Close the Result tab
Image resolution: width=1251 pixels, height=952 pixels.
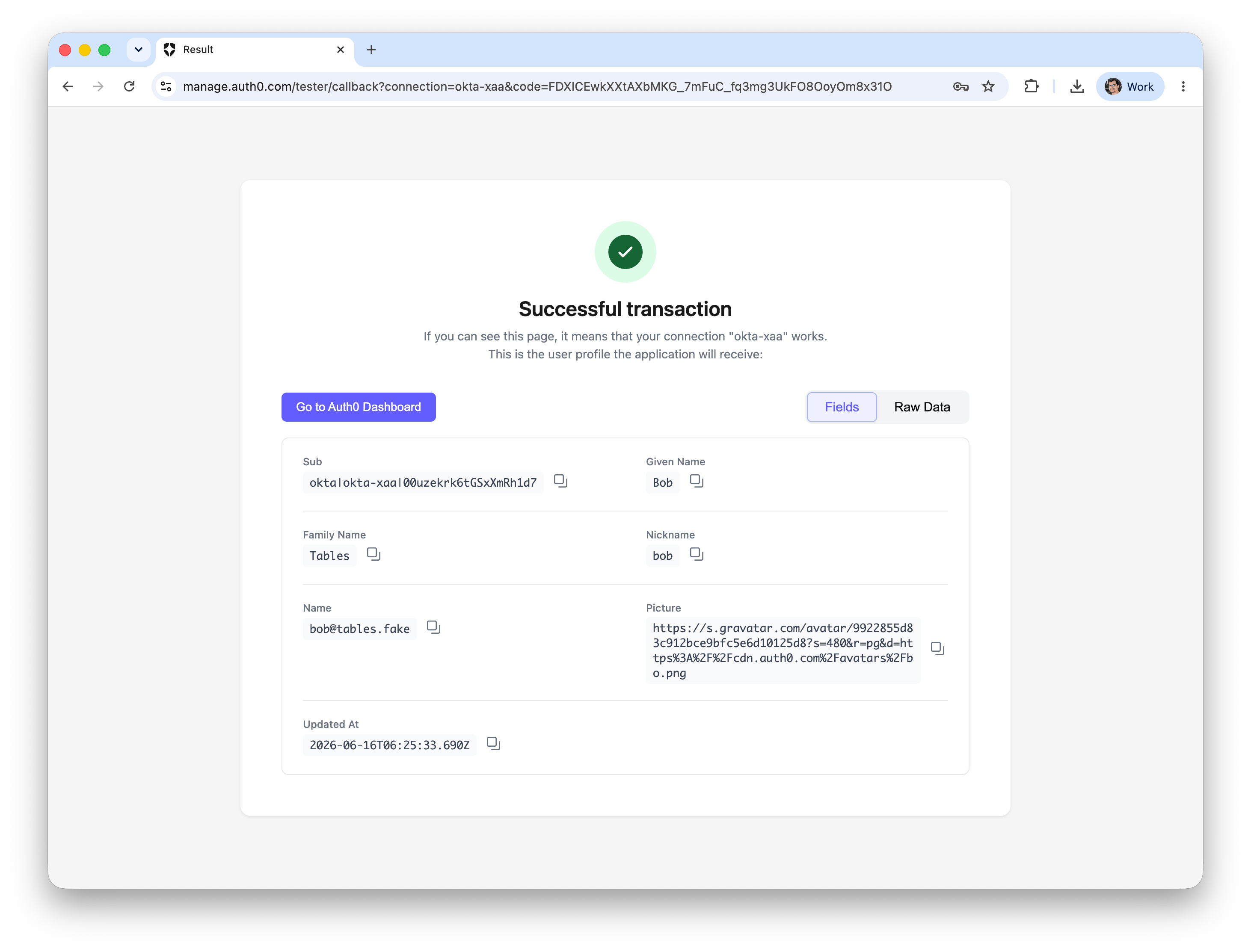[340, 50]
